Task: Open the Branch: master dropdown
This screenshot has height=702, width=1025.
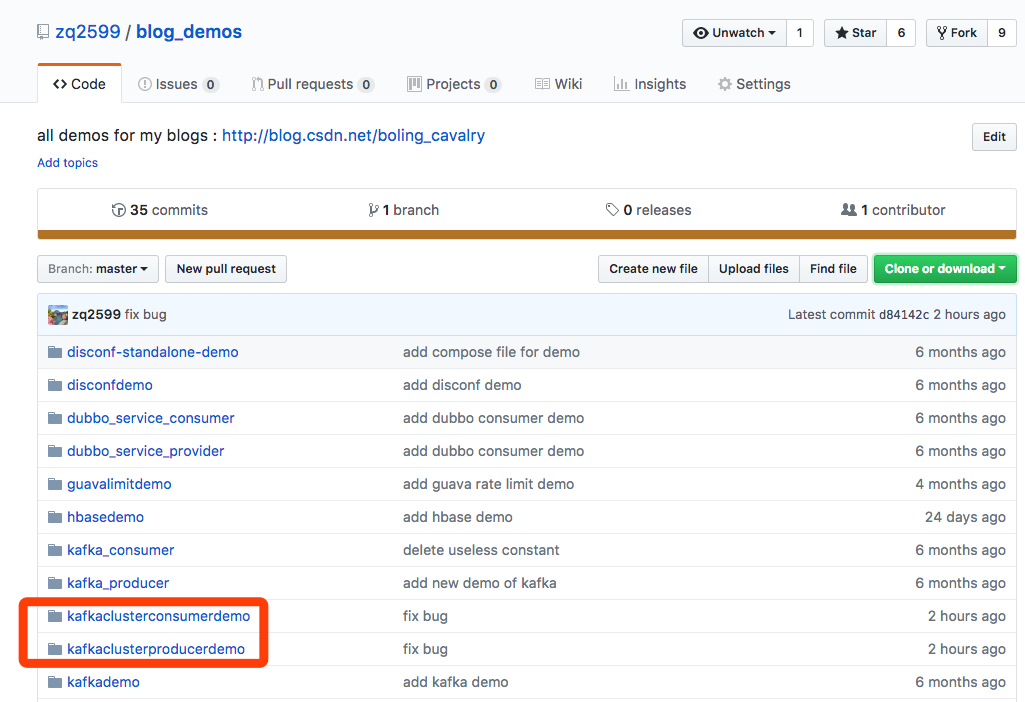Action: (x=98, y=269)
